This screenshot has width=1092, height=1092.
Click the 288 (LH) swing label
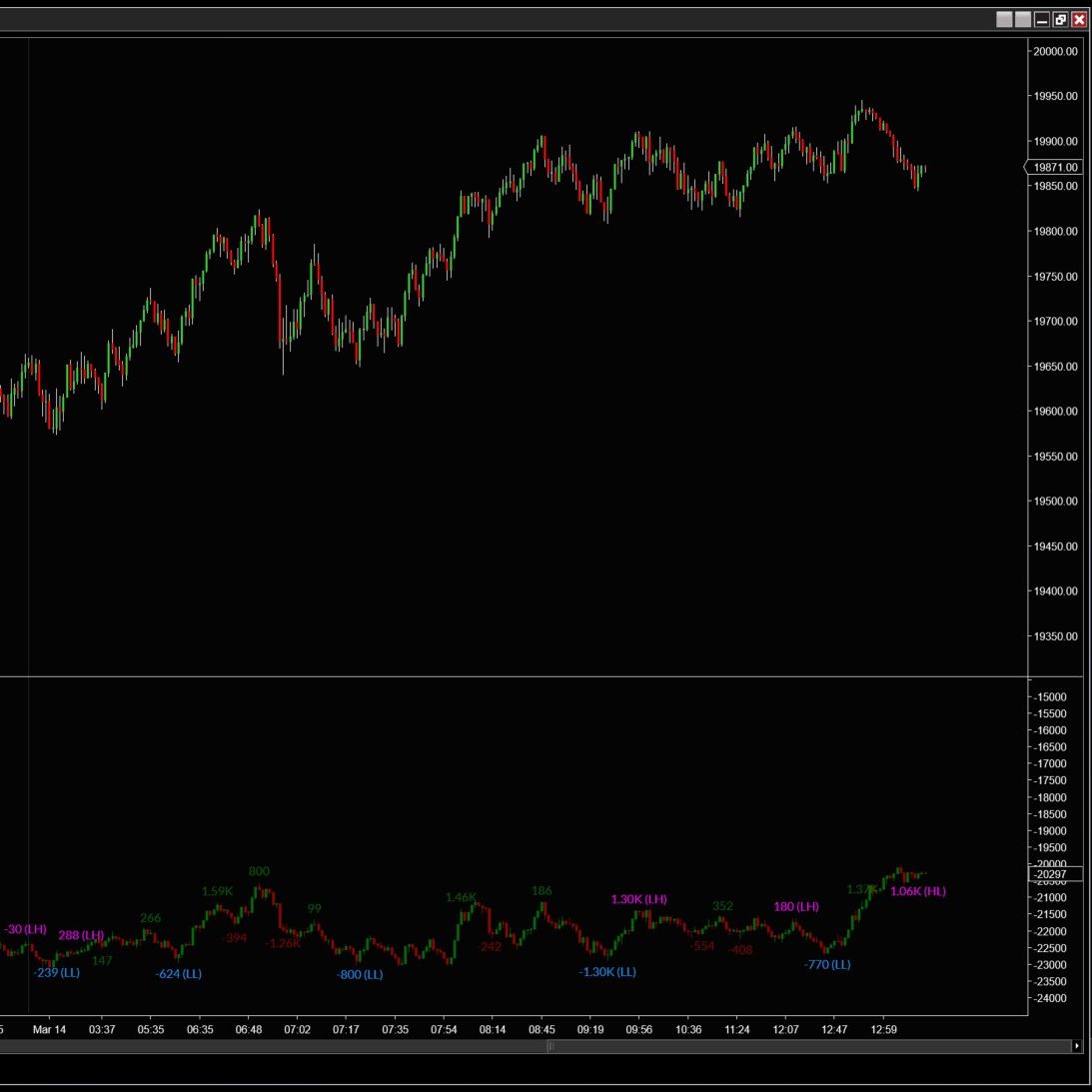pos(81,935)
